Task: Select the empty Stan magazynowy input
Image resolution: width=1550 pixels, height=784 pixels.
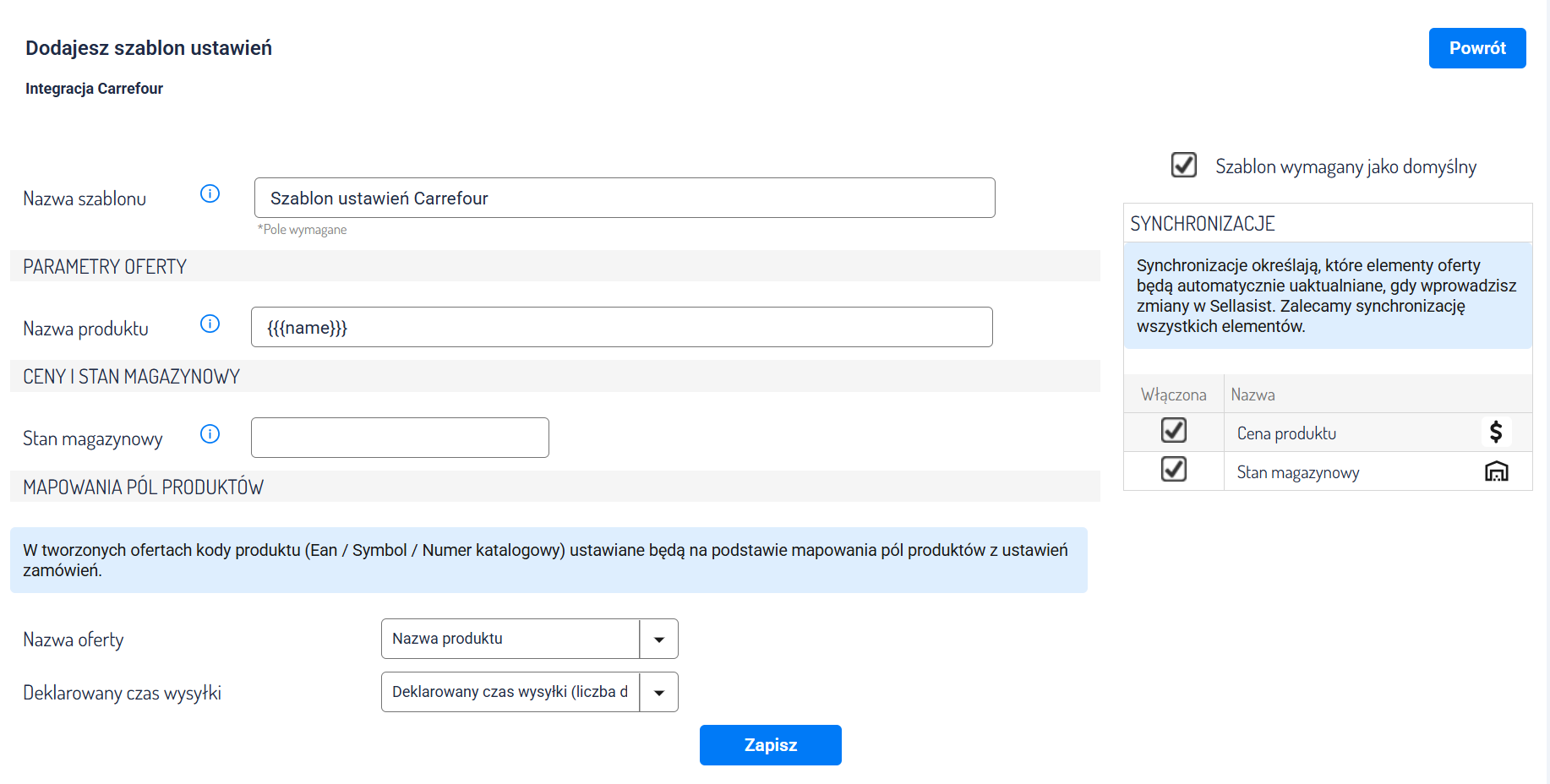Action: [x=400, y=438]
